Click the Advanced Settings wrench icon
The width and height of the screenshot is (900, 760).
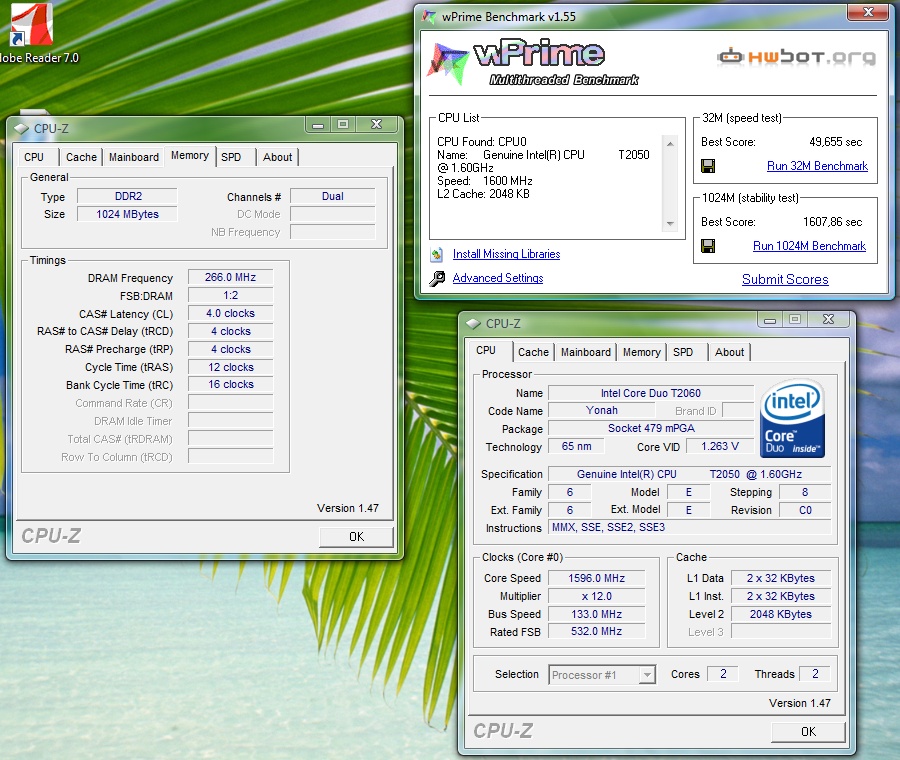[437, 278]
